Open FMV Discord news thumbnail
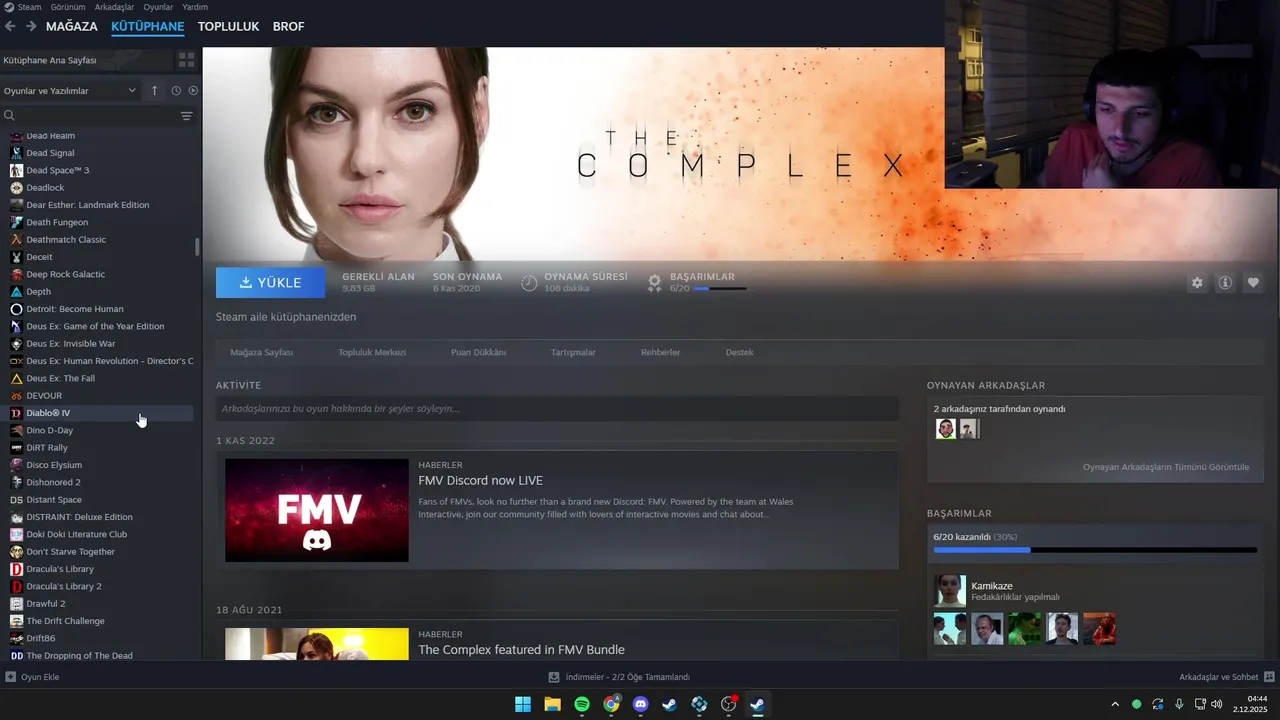 (317, 510)
